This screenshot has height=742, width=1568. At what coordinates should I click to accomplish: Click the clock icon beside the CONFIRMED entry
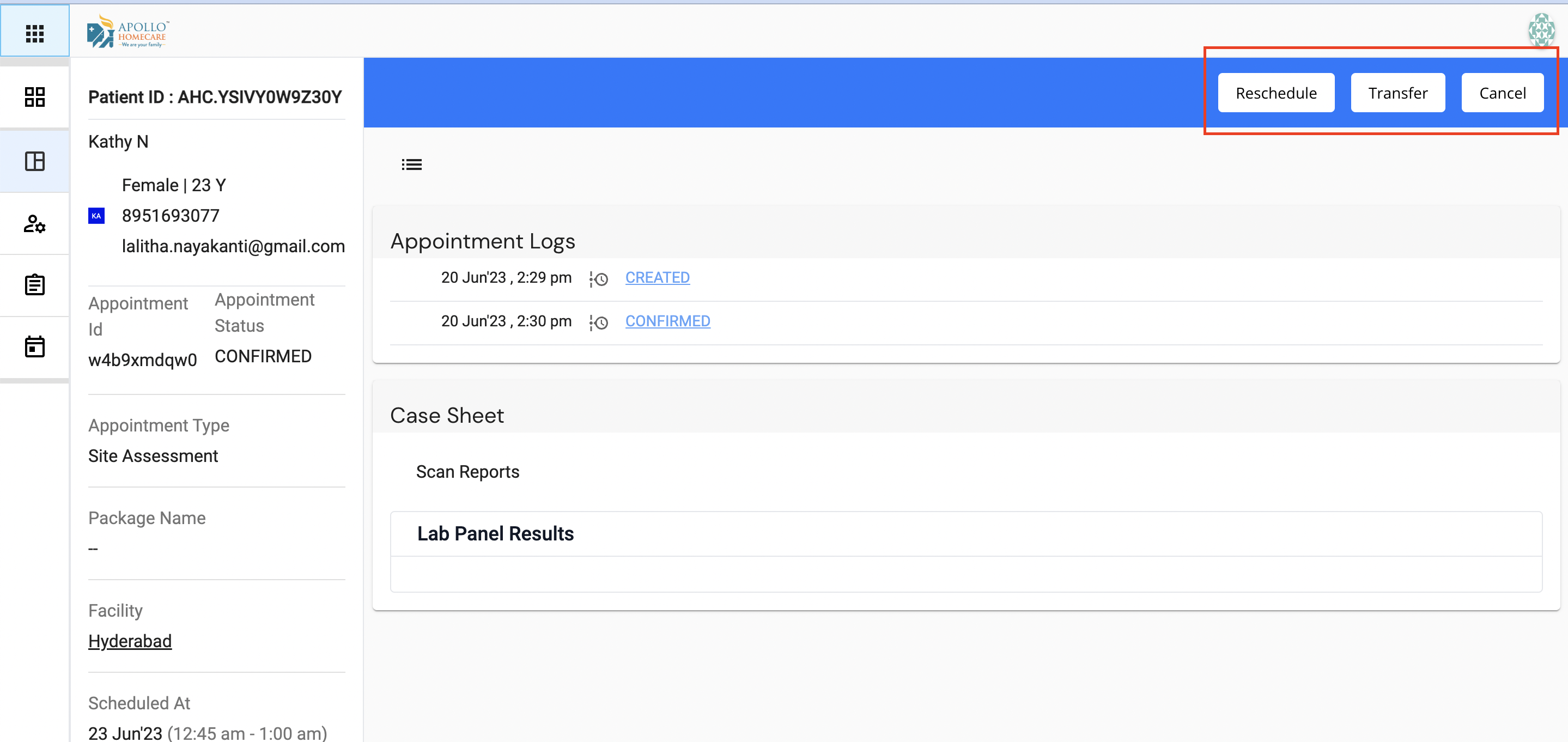[x=598, y=323]
